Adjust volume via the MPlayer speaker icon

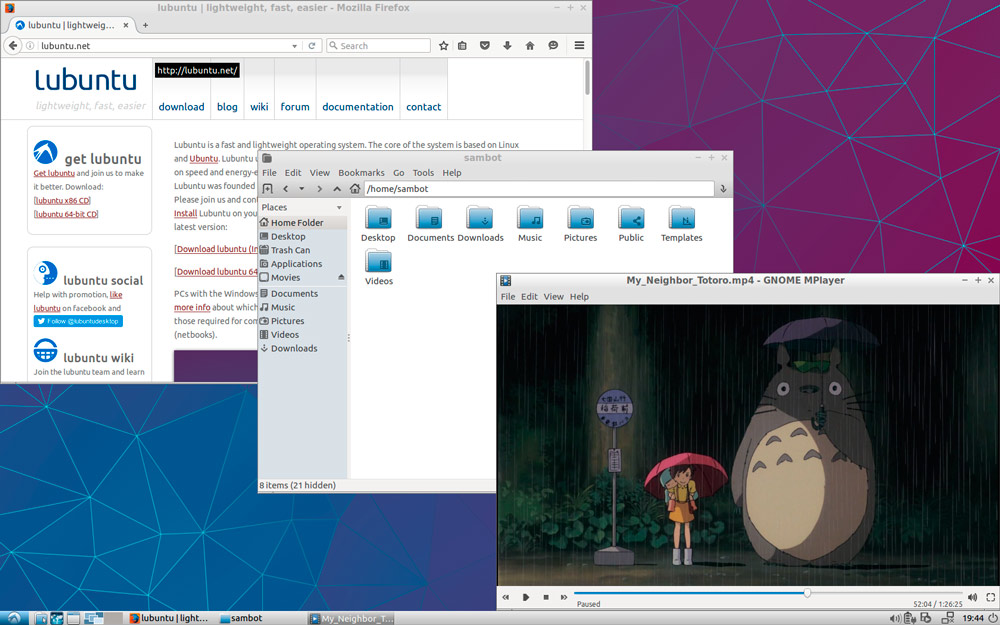click(972, 598)
